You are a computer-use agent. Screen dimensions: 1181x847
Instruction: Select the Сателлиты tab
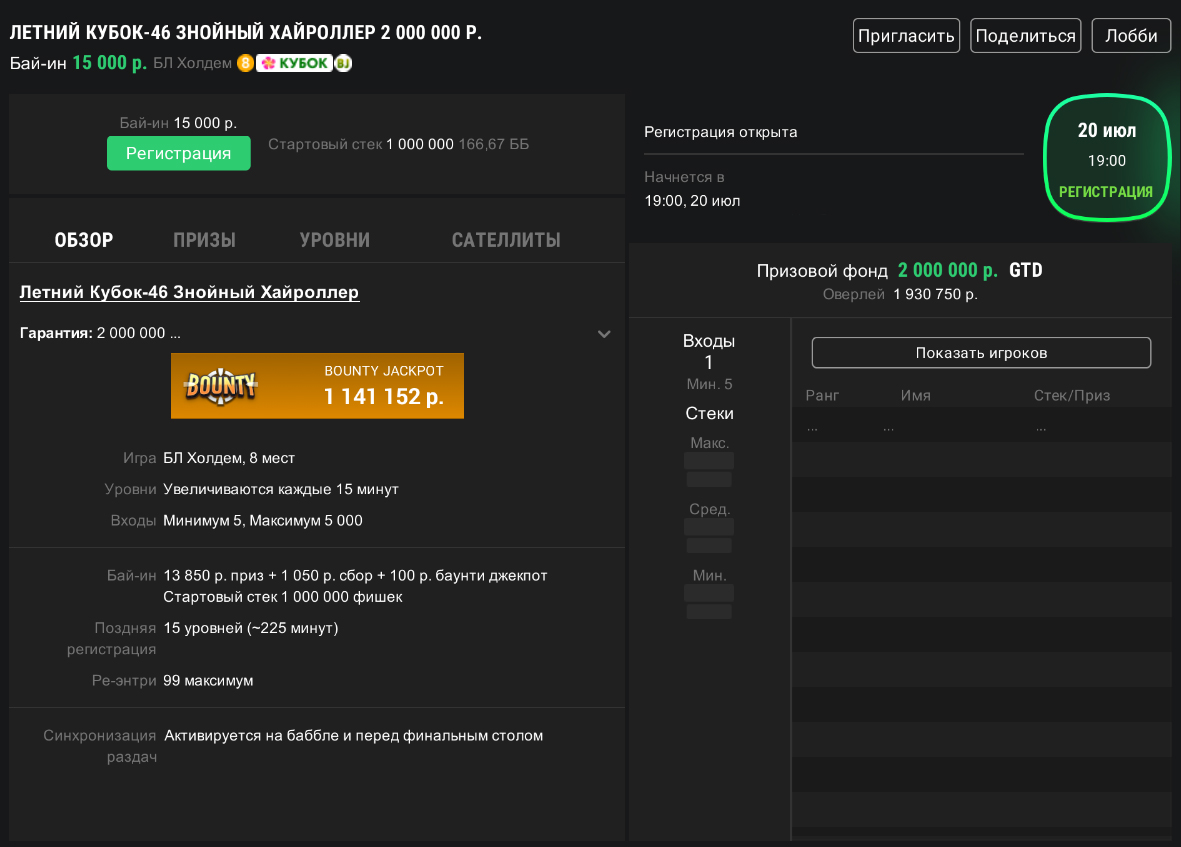point(506,240)
